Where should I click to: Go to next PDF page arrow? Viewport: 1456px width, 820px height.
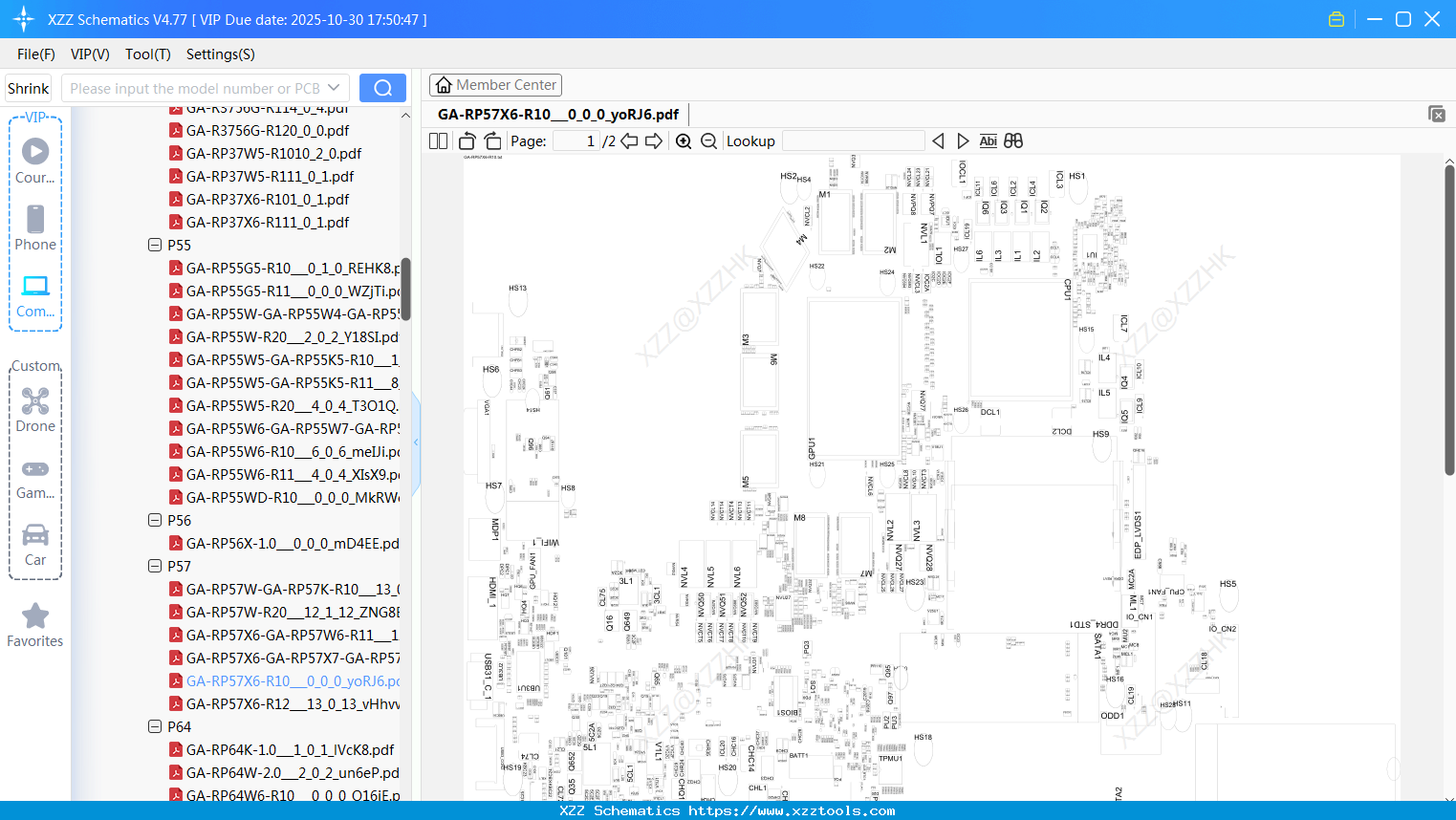(654, 141)
